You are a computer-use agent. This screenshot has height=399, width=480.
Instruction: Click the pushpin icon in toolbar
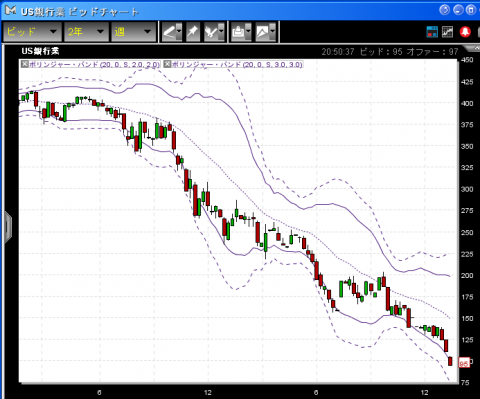pos(193,32)
